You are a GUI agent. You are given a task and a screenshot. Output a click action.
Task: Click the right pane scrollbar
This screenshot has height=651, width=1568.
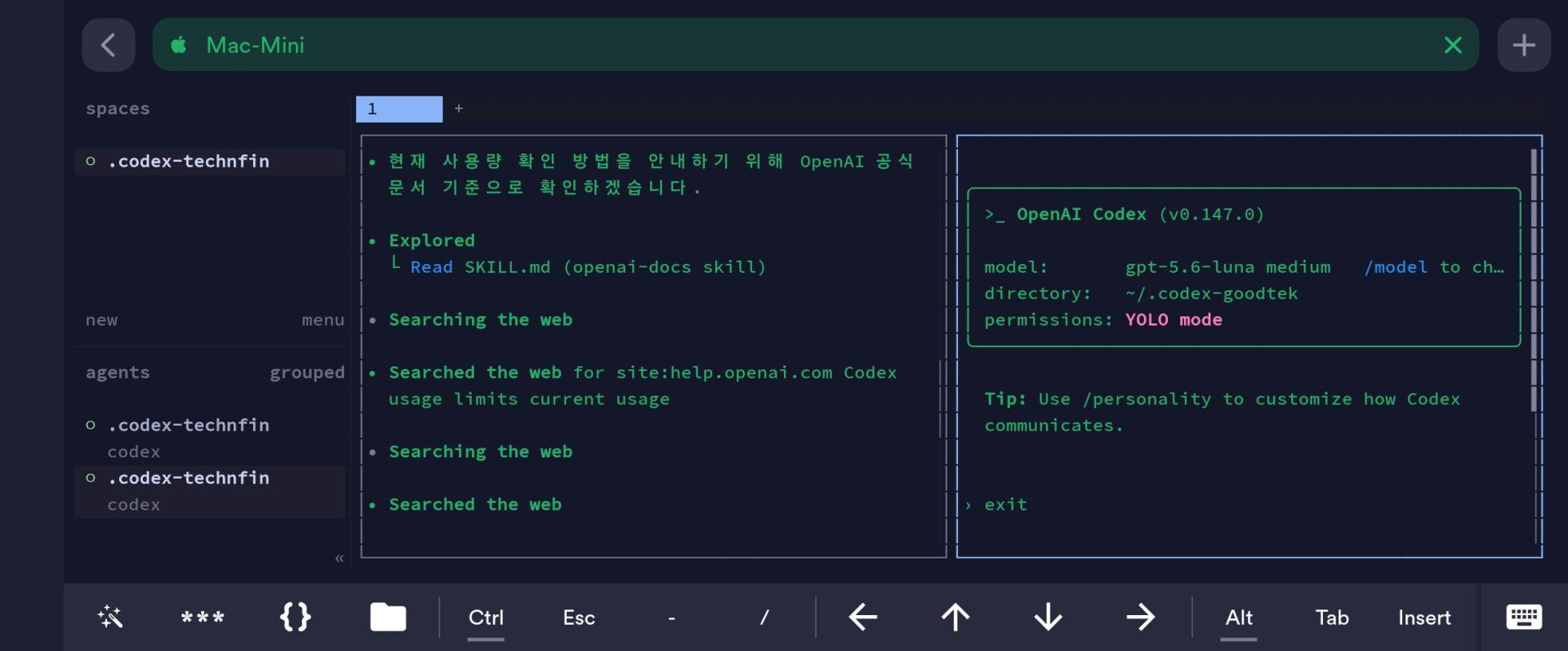pyautogui.click(x=1534, y=279)
